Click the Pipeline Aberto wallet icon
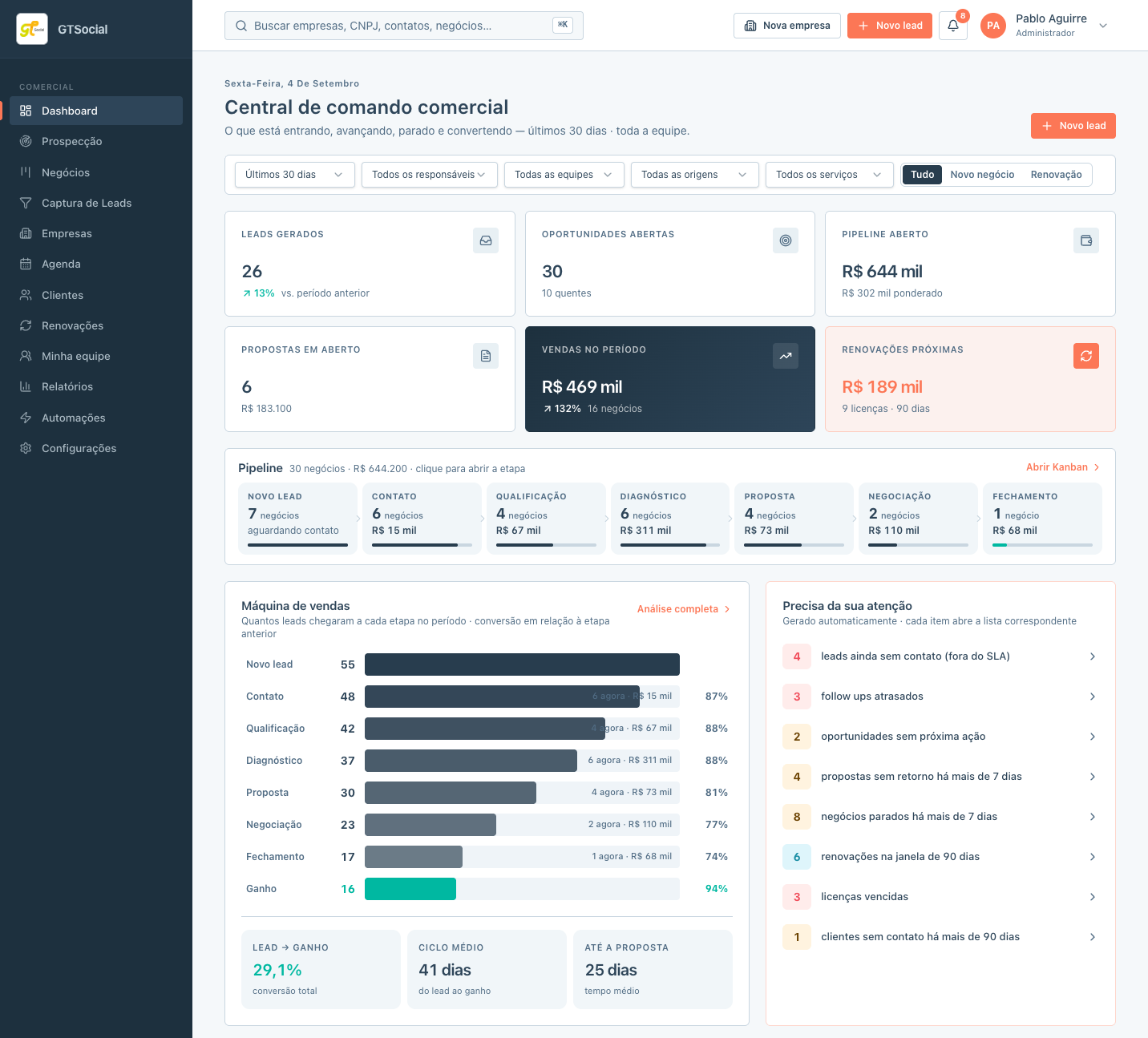1148x1038 pixels. click(1086, 240)
